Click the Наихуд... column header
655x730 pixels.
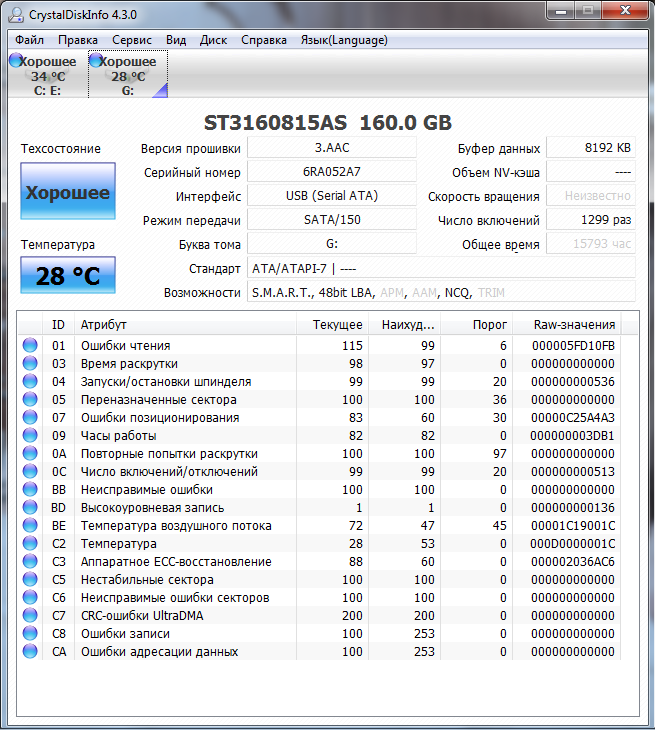[404, 324]
